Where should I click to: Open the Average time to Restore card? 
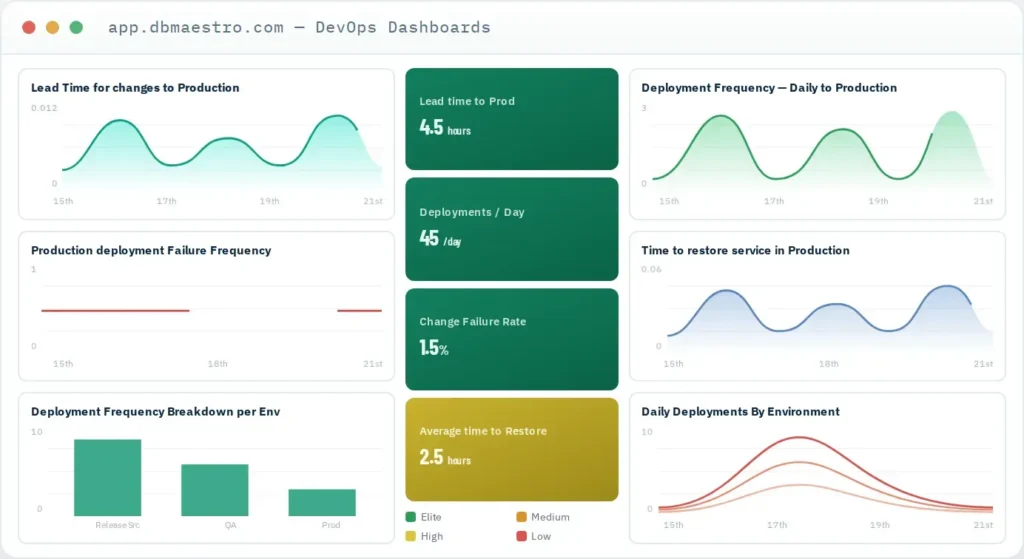(x=511, y=449)
